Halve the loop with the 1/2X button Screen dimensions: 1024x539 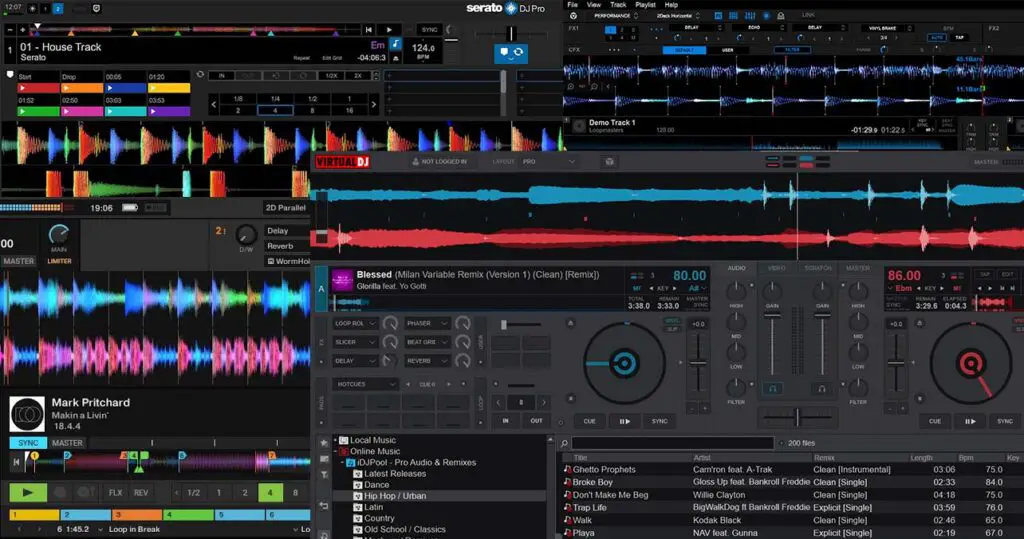tap(332, 76)
